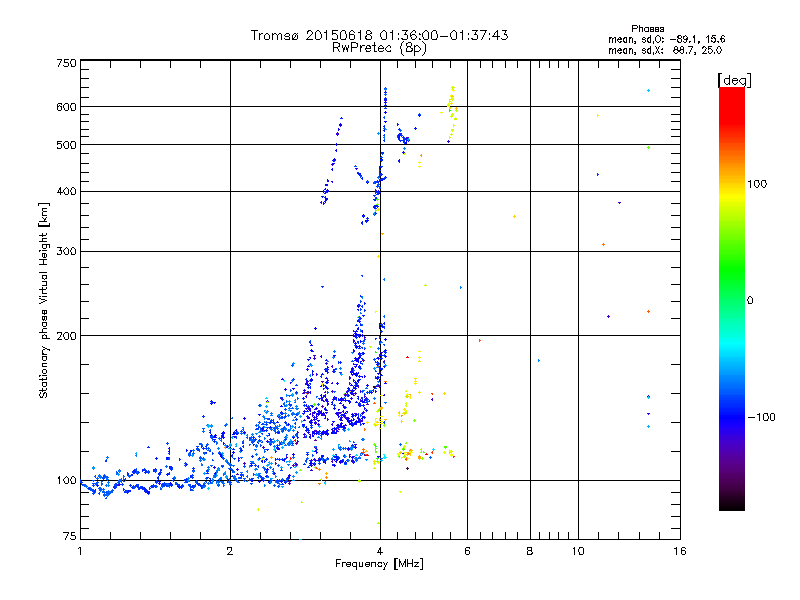This screenshot has width=800, height=600.
Task: Click the 'Phases' header text
Action: (x=647, y=29)
